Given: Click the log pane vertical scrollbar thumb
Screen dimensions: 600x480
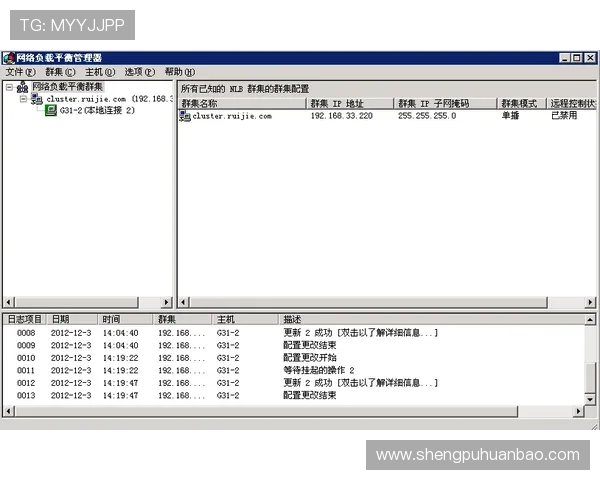Looking at the screenshot, I should [590, 378].
